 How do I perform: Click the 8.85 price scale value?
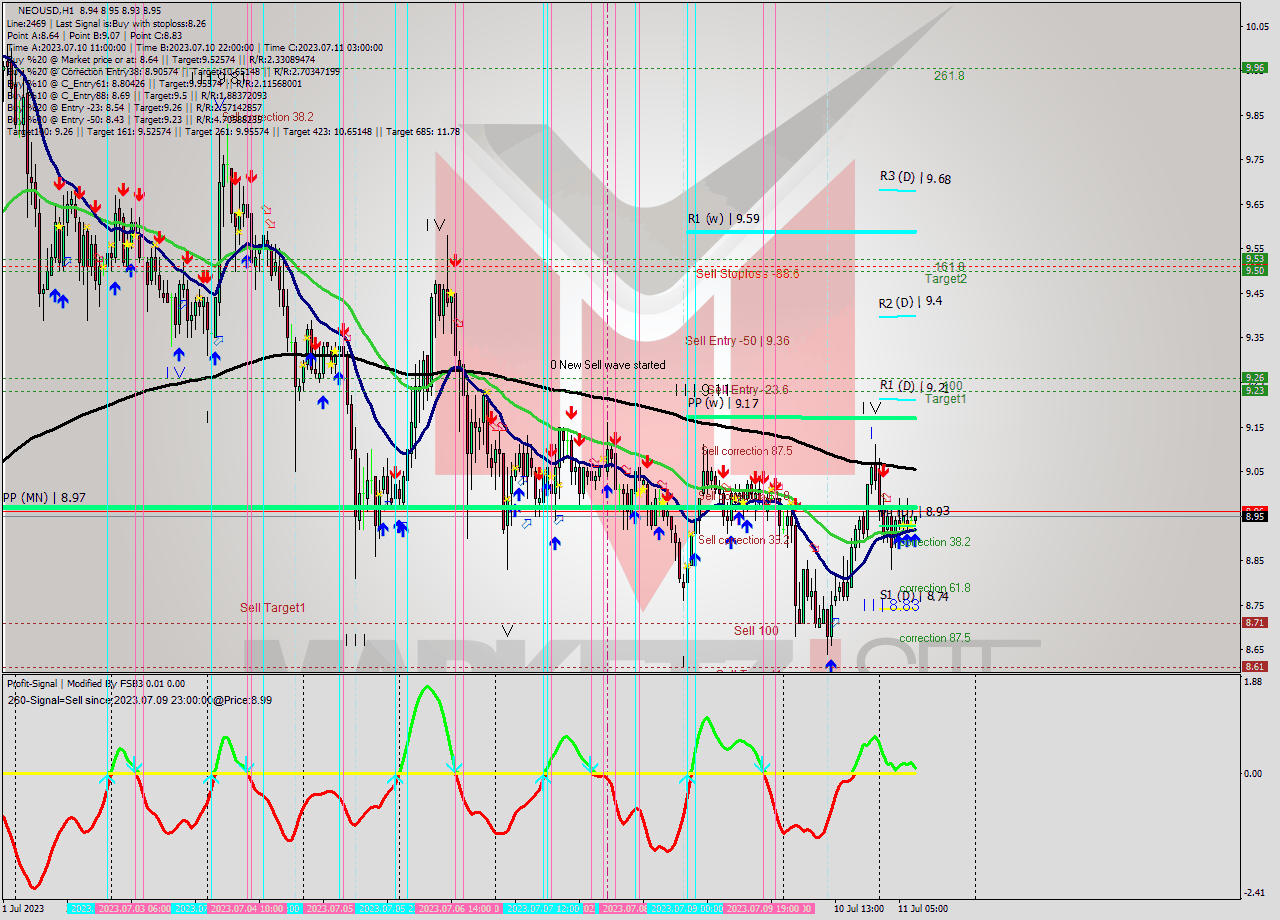1256,560
